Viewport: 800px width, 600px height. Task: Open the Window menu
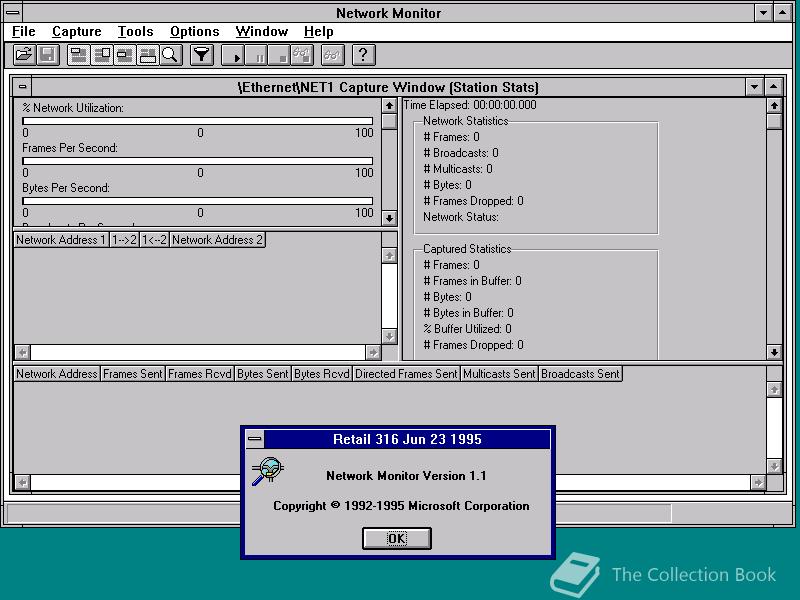tap(262, 32)
